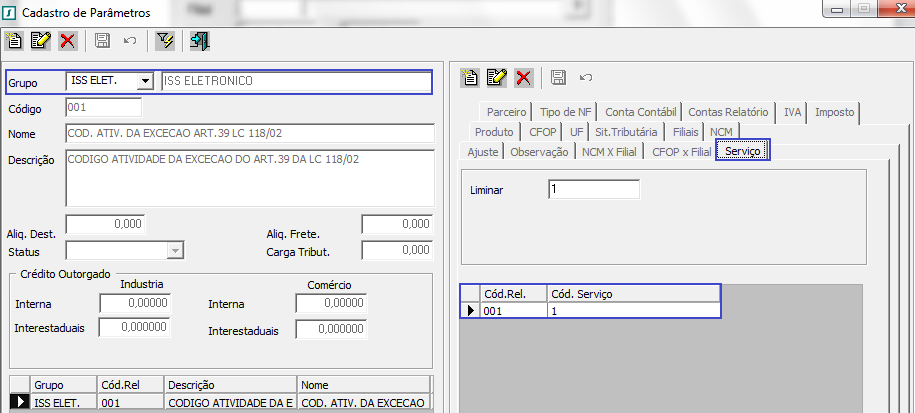Click the New icon in right panel toolbar
This screenshot has height=413, width=915.
coord(470,78)
